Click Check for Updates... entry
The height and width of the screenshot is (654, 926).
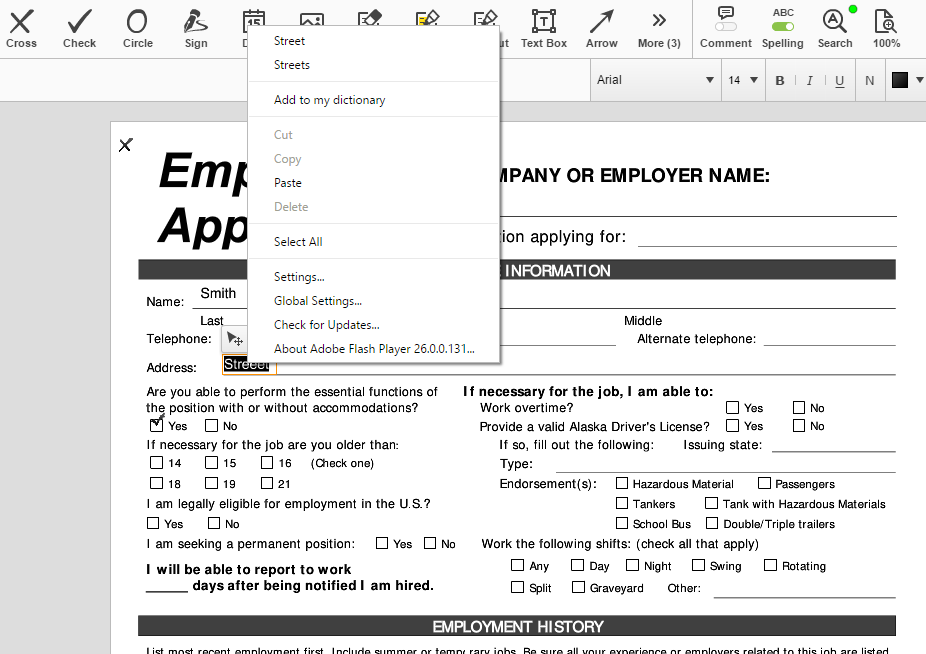point(373,325)
